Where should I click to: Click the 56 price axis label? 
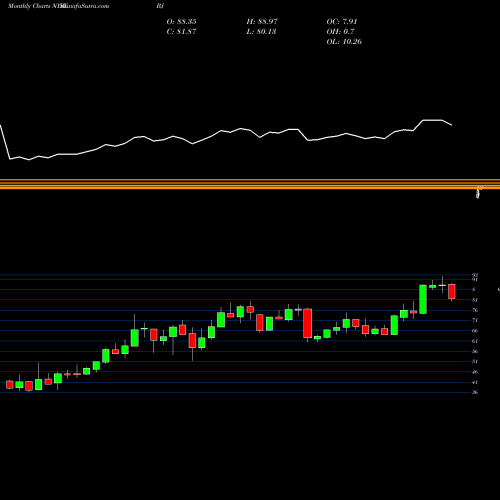point(475,351)
